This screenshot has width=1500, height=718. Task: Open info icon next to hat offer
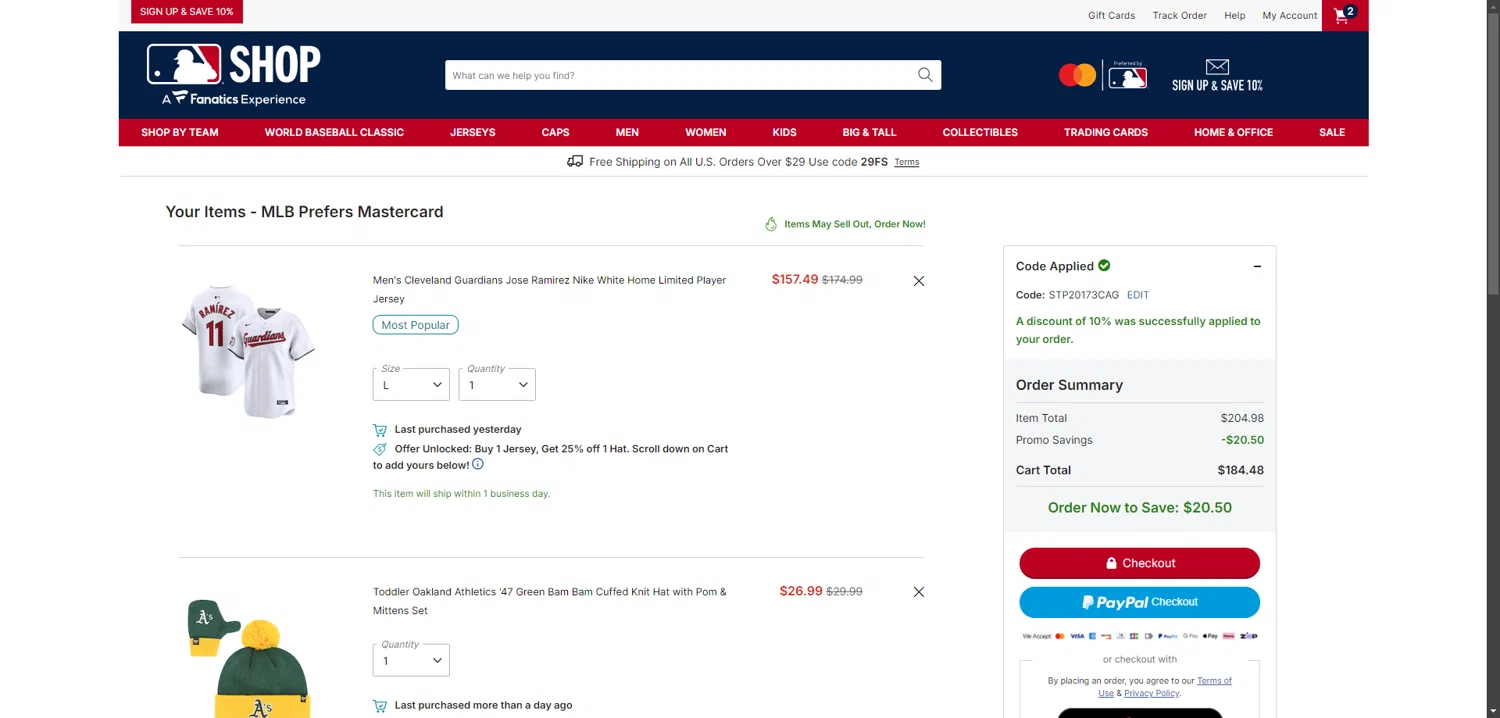pyautogui.click(x=478, y=464)
